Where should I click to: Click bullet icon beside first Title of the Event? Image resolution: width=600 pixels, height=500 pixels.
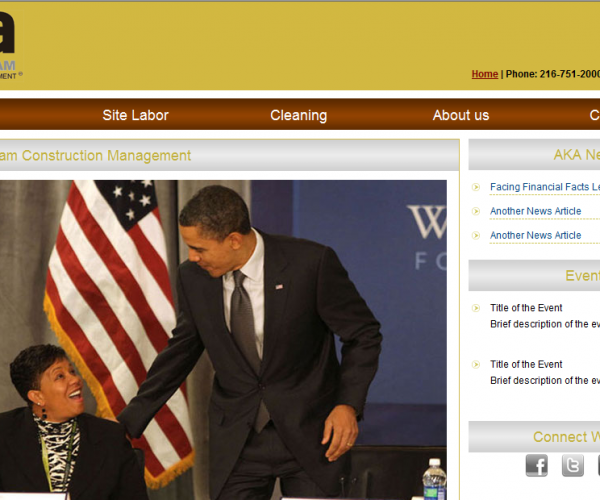(x=476, y=308)
